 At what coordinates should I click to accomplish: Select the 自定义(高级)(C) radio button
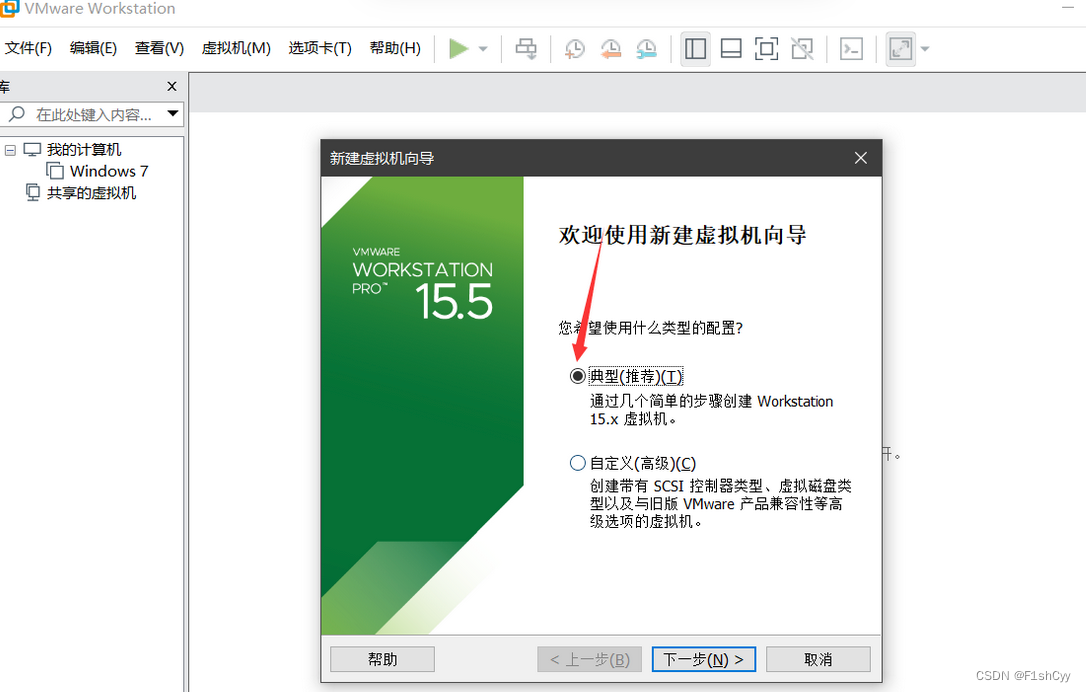(x=577, y=463)
